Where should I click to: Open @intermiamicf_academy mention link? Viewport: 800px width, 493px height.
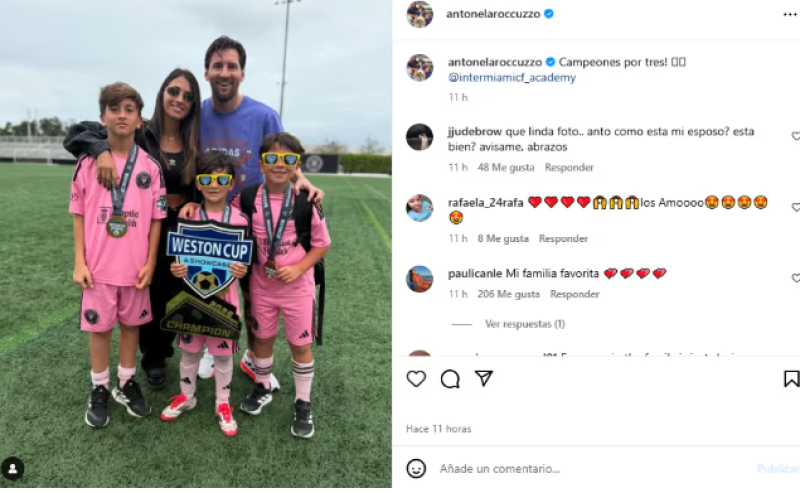512,78
